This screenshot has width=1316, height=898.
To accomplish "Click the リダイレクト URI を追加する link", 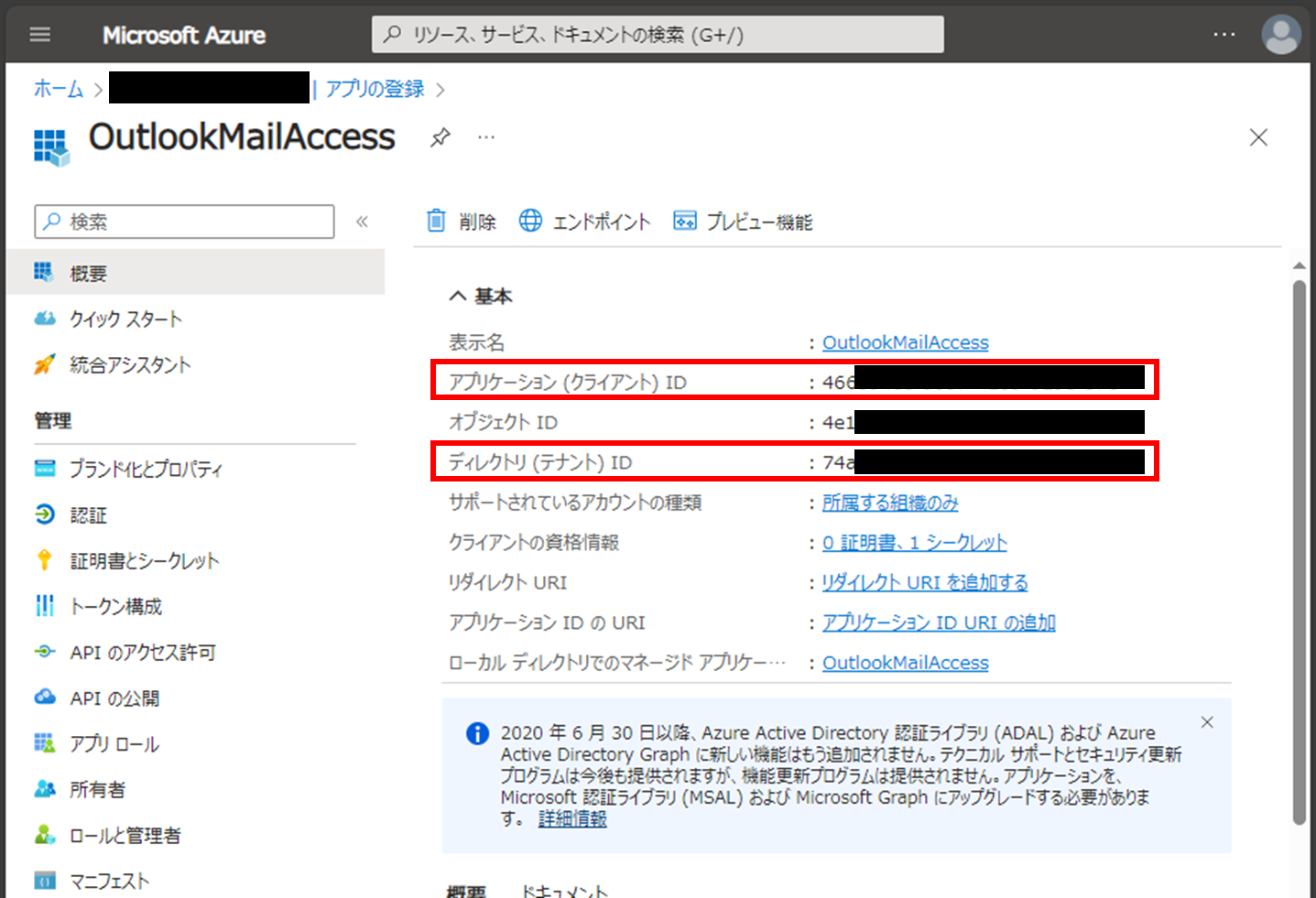I will click(925, 582).
